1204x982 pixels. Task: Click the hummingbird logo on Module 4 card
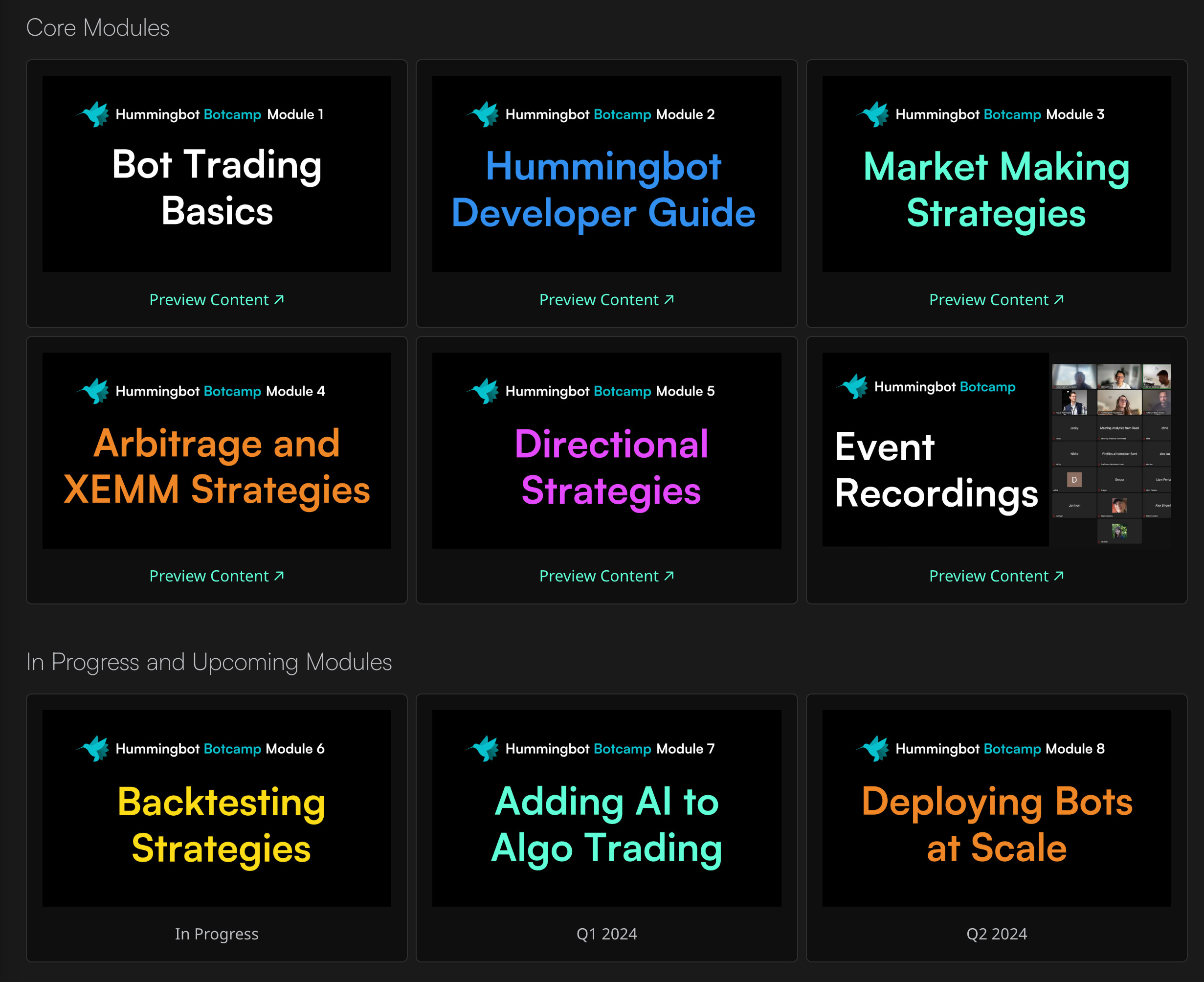pos(94,391)
